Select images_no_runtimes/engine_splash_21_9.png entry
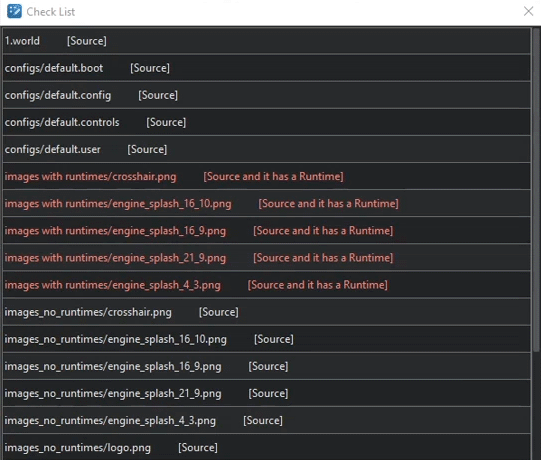The height and width of the screenshot is (460, 541). coord(266,393)
